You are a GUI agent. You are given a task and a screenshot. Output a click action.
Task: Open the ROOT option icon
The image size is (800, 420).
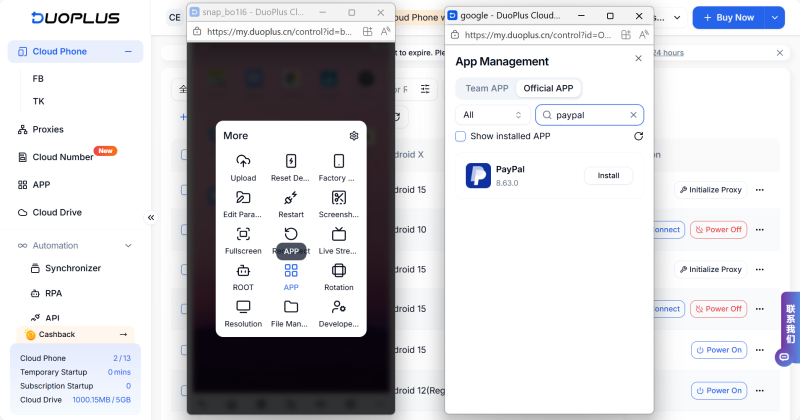[x=243, y=270]
